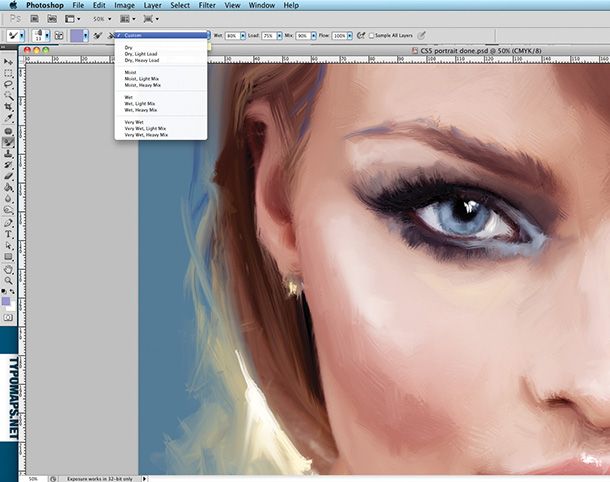The width and height of the screenshot is (610, 482).
Task: Open the Arrange Documents dropdown
Action: click(x=128, y=19)
